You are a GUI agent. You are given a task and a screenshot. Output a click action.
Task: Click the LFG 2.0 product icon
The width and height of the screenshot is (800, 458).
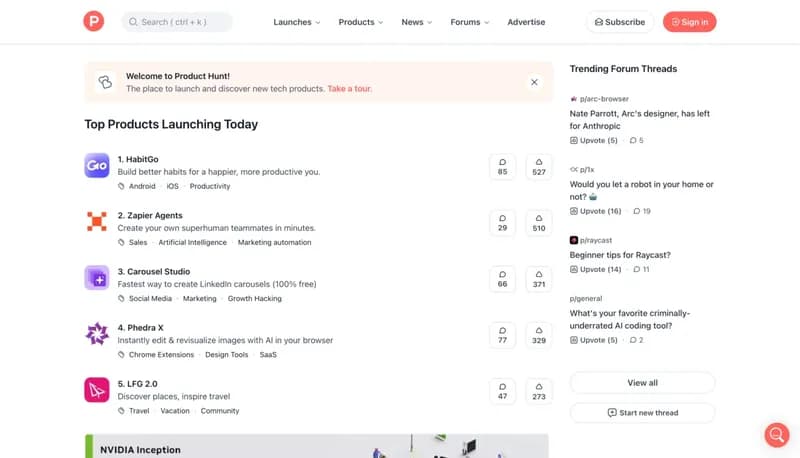coord(96,390)
